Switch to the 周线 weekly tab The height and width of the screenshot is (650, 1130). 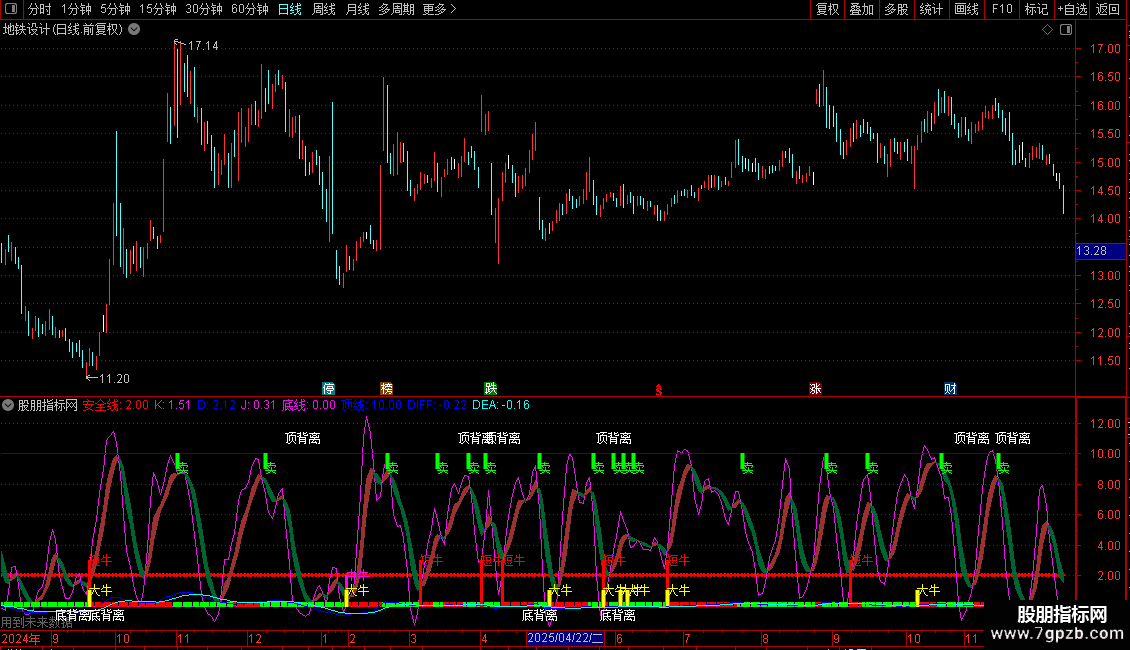[324, 9]
